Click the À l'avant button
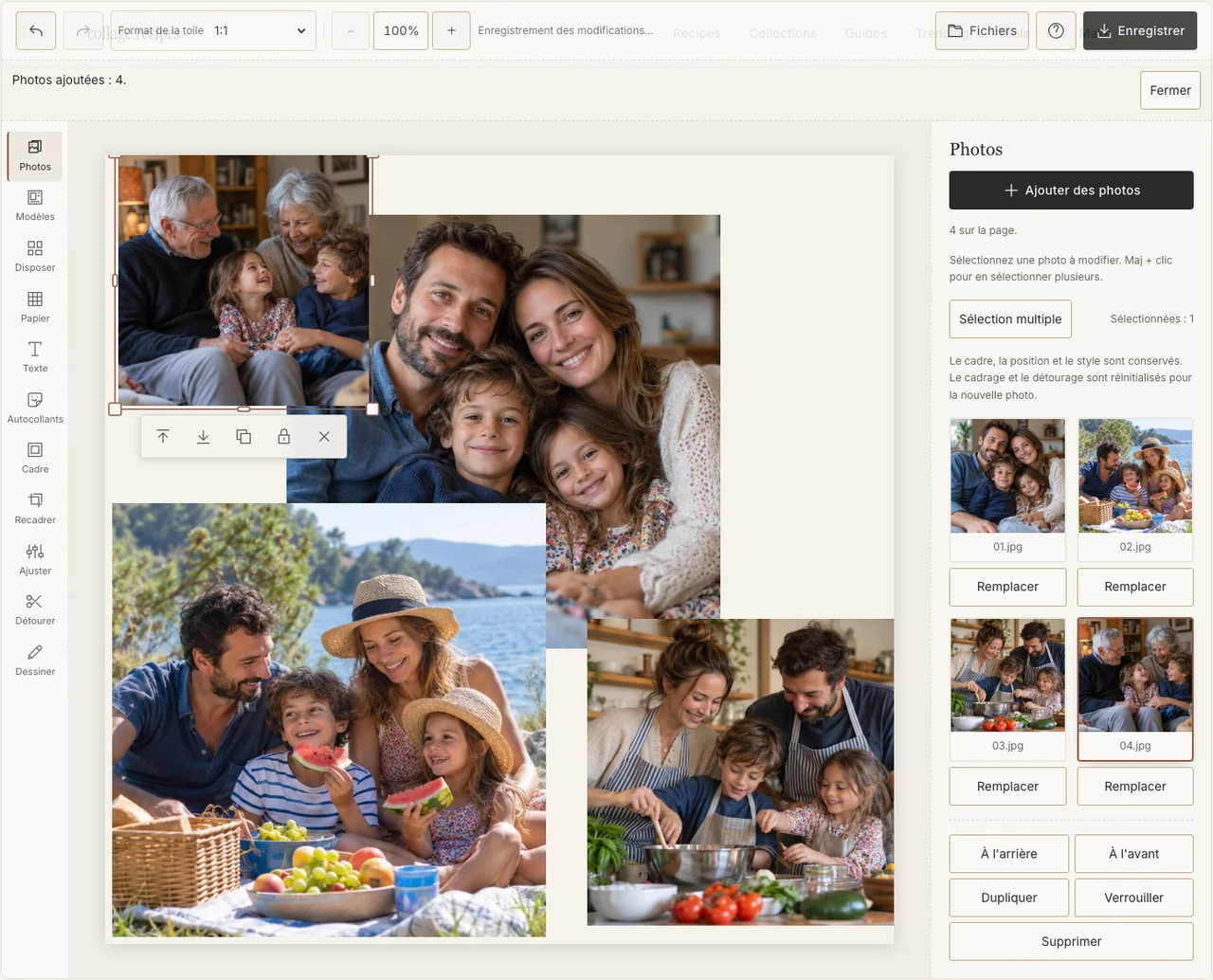The image size is (1213, 980). [1134, 854]
